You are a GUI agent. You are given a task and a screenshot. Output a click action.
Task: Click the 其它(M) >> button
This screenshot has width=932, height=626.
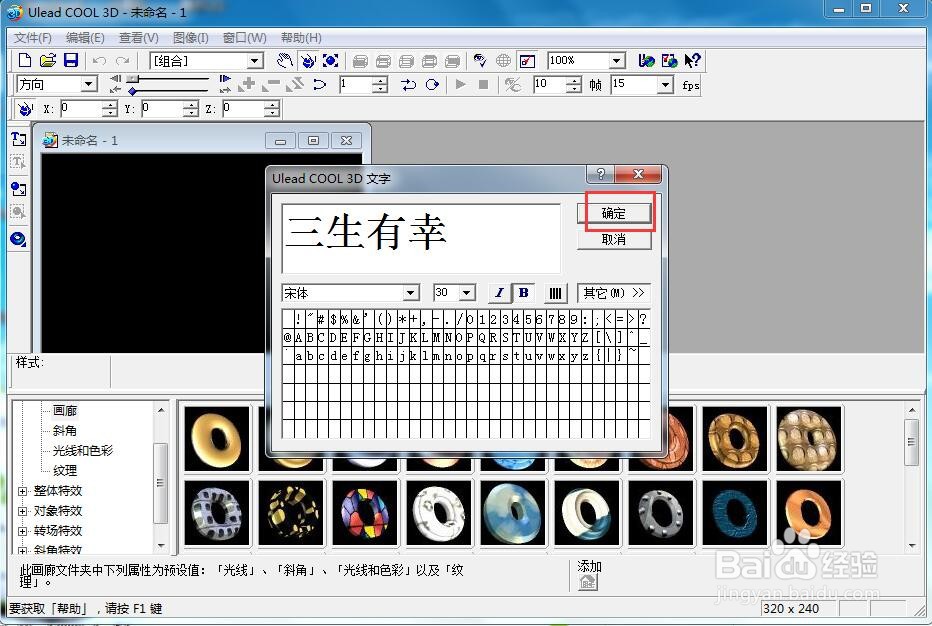click(x=613, y=293)
